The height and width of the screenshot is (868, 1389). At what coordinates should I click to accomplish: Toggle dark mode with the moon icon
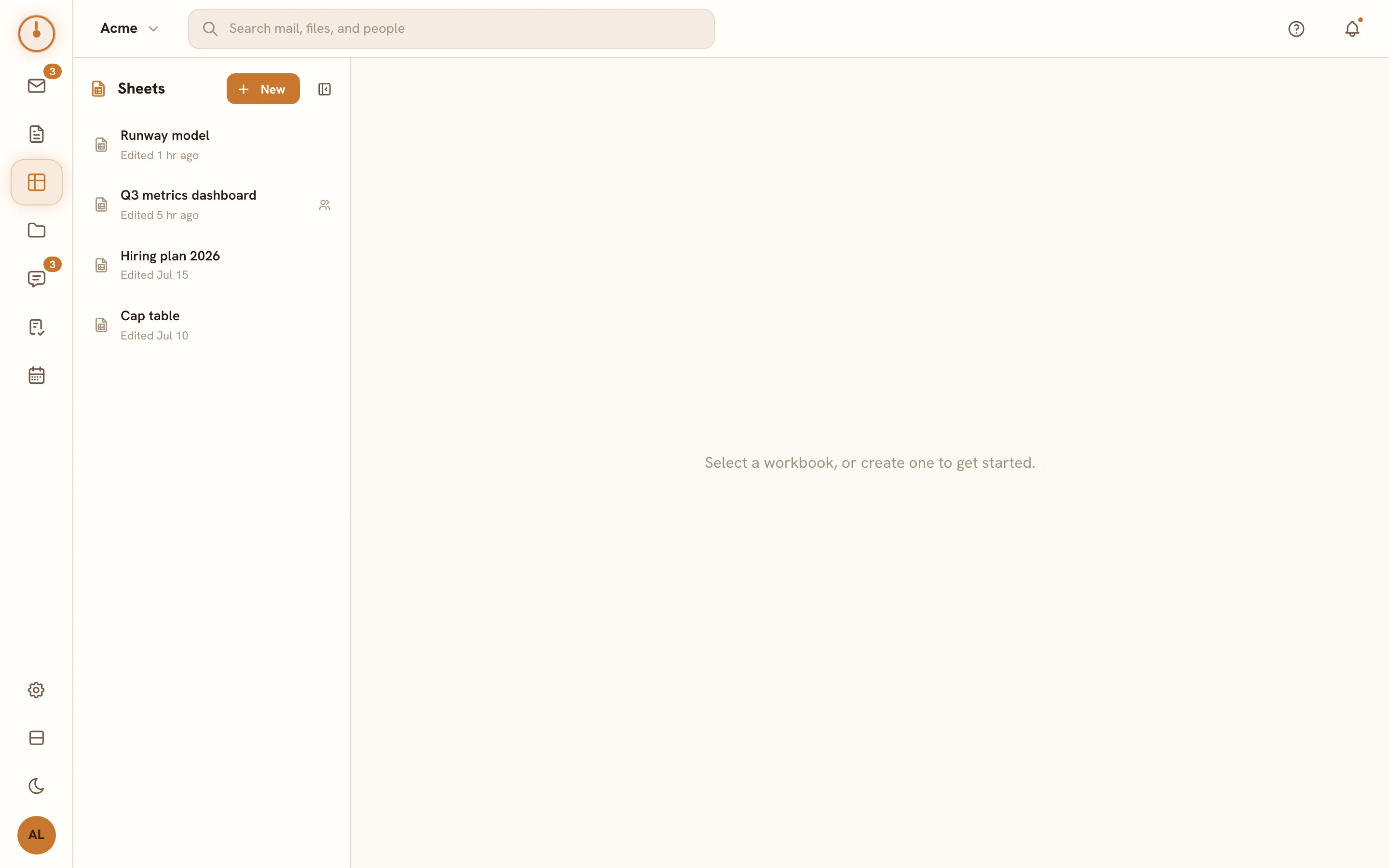coord(36,787)
